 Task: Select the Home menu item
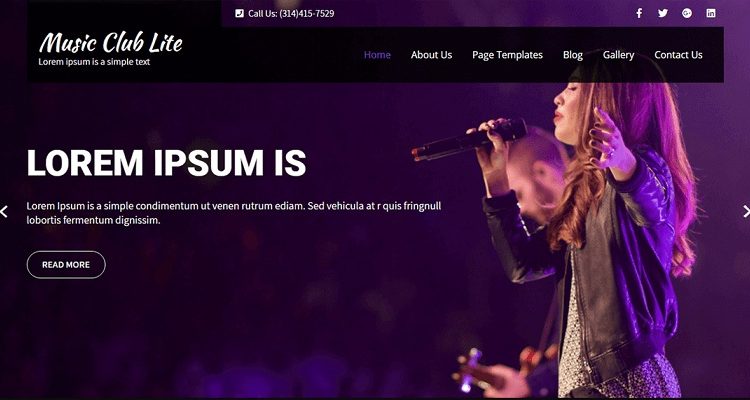[x=377, y=55]
